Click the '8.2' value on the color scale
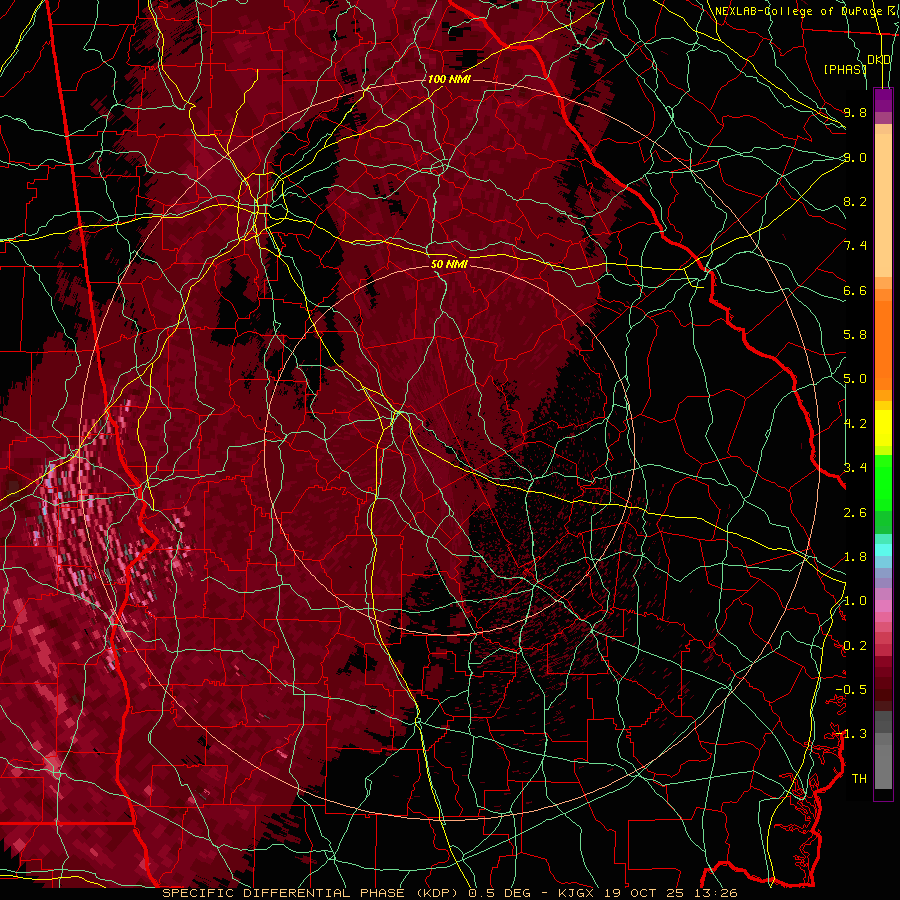 click(855, 201)
